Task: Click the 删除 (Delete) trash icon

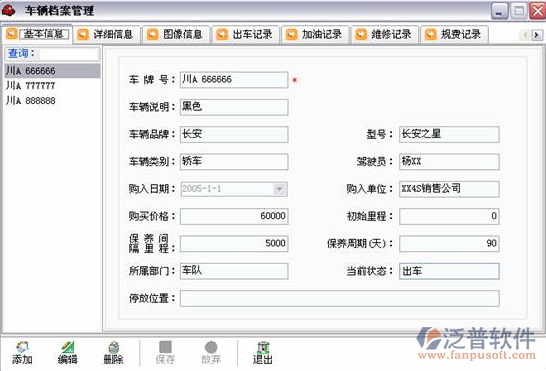Action: [x=114, y=347]
